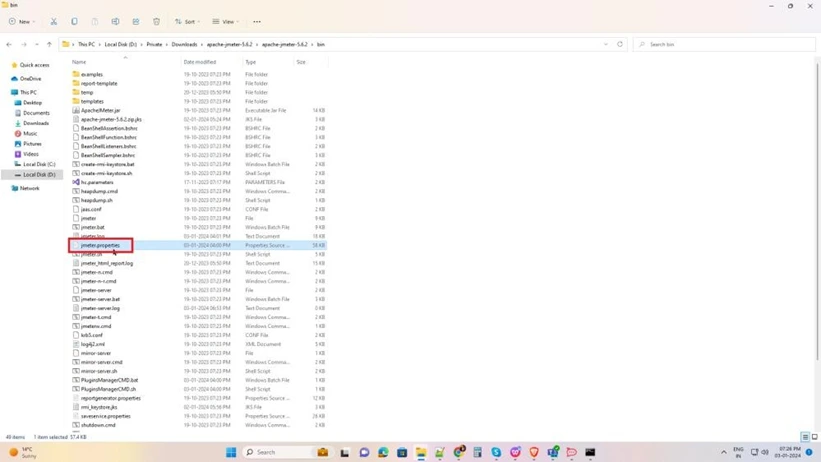Image resolution: width=821 pixels, height=462 pixels.
Task: Open the taskbar clock and date
Action: coord(789,452)
